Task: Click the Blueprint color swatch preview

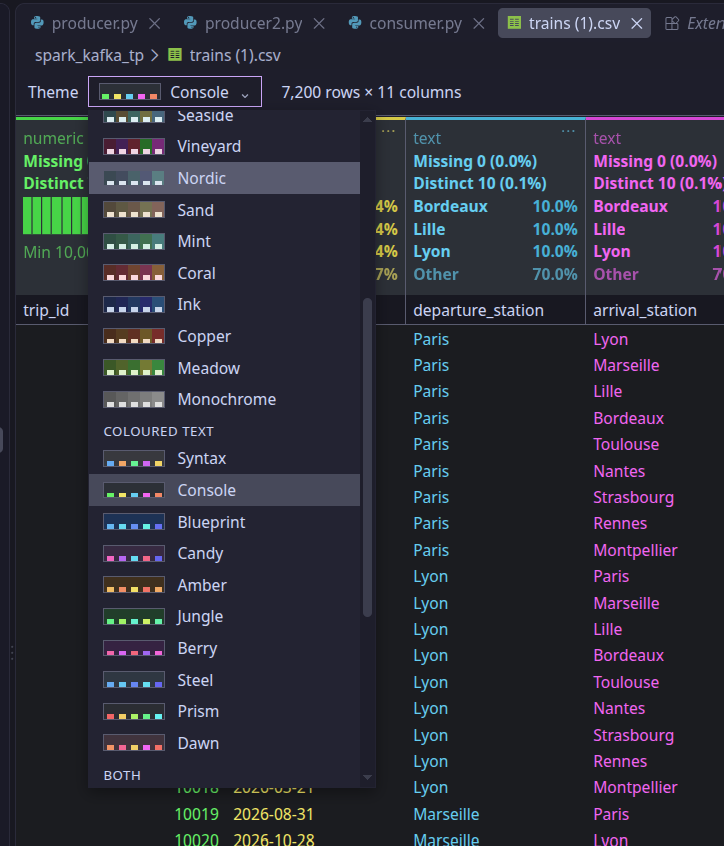Action: point(134,522)
